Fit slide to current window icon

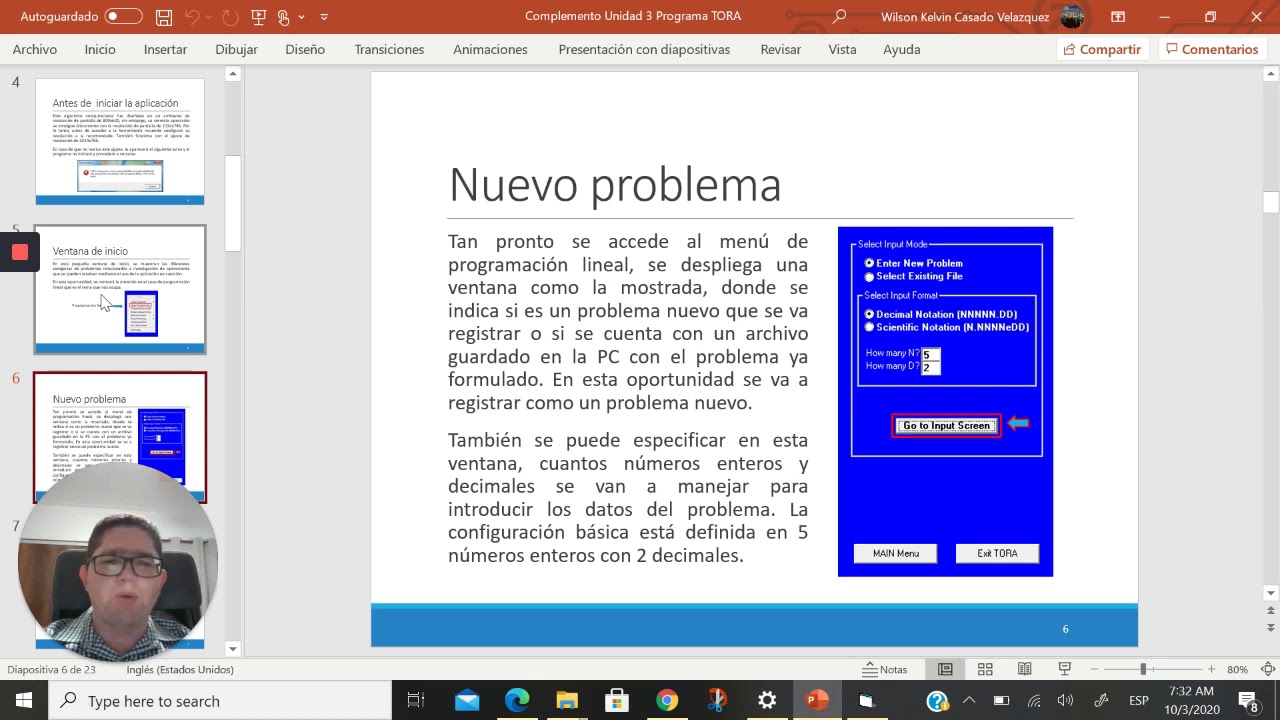1268,669
